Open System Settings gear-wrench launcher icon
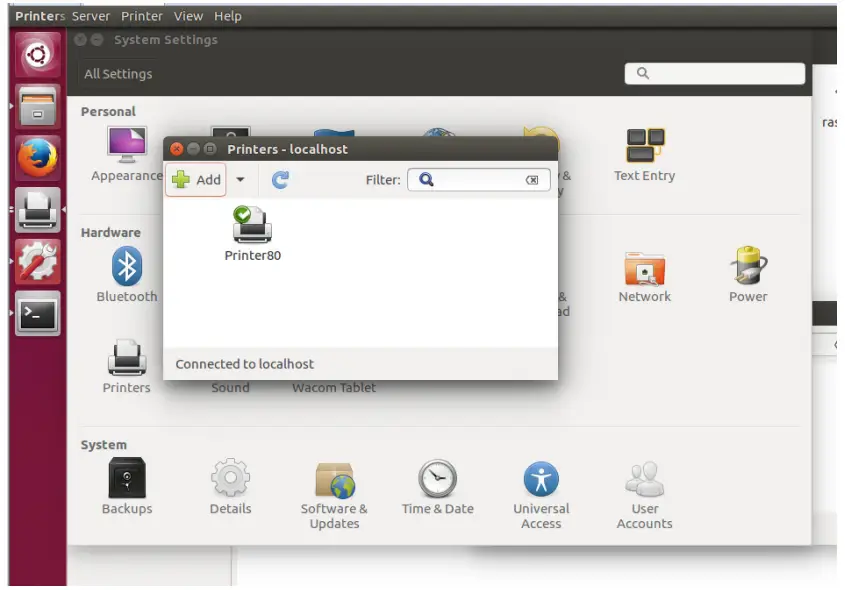 [37, 262]
